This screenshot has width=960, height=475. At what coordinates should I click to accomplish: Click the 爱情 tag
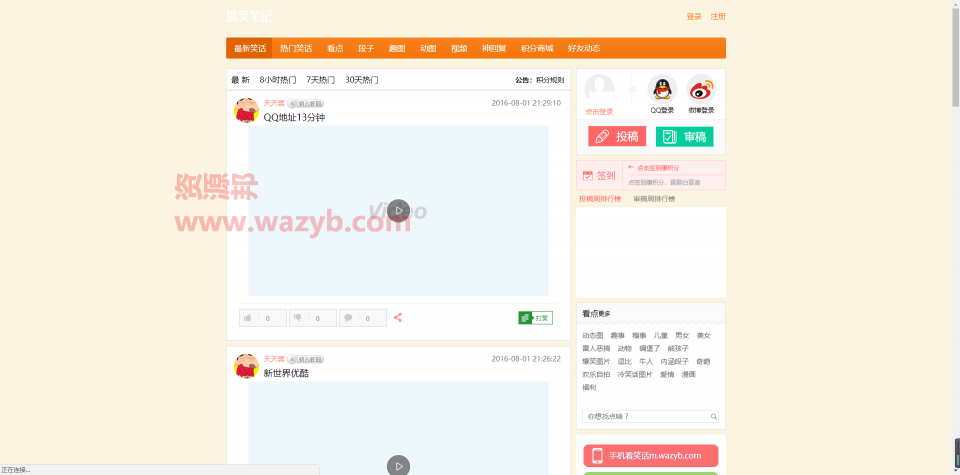[667, 374]
